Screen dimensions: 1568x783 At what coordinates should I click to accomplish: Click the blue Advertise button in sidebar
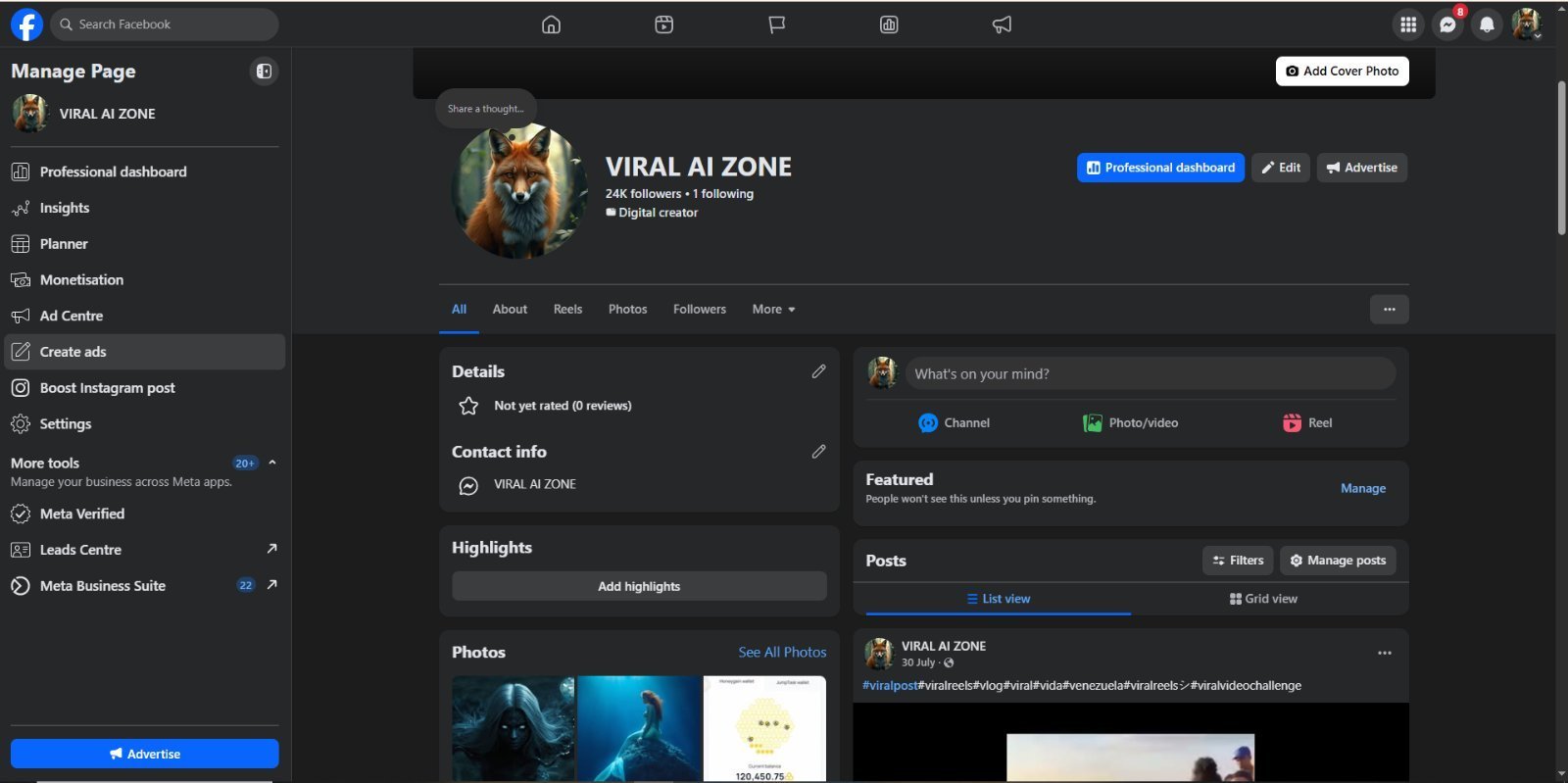click(145, 754)
